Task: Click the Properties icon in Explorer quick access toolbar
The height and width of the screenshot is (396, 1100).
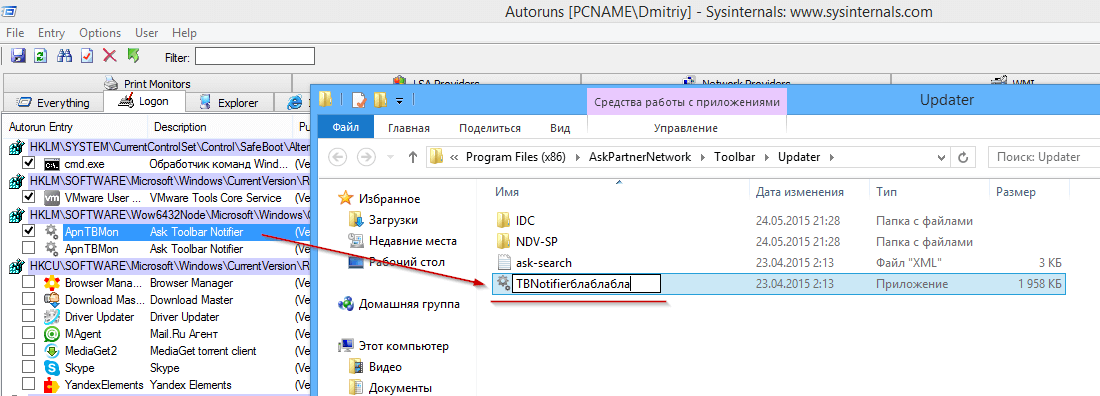Action: click(359, 100)
